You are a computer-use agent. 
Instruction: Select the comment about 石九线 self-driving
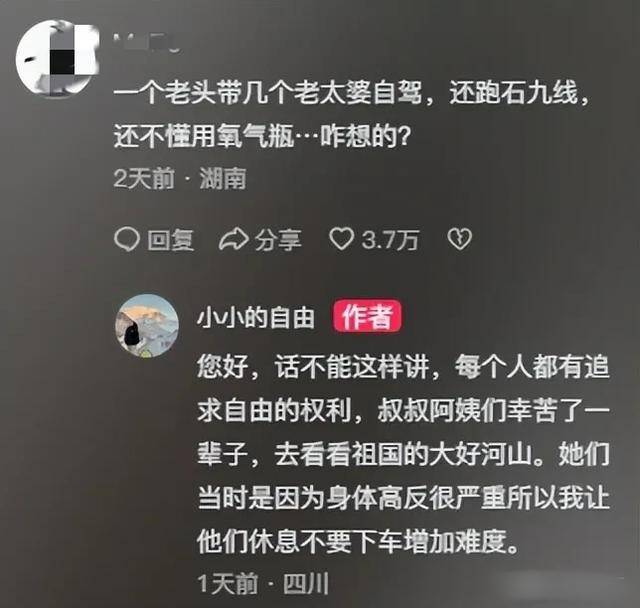352,115
